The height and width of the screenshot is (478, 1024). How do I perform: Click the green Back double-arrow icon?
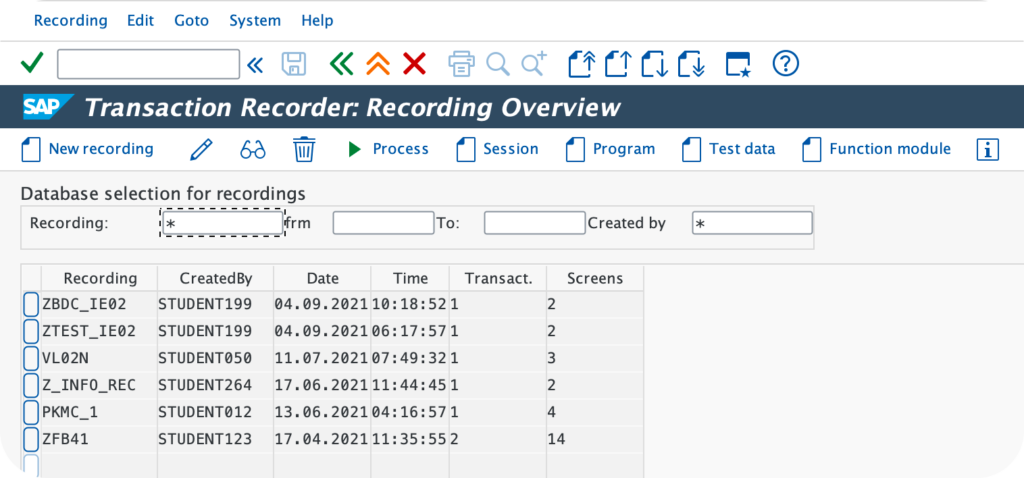click(x=342, y=64)
